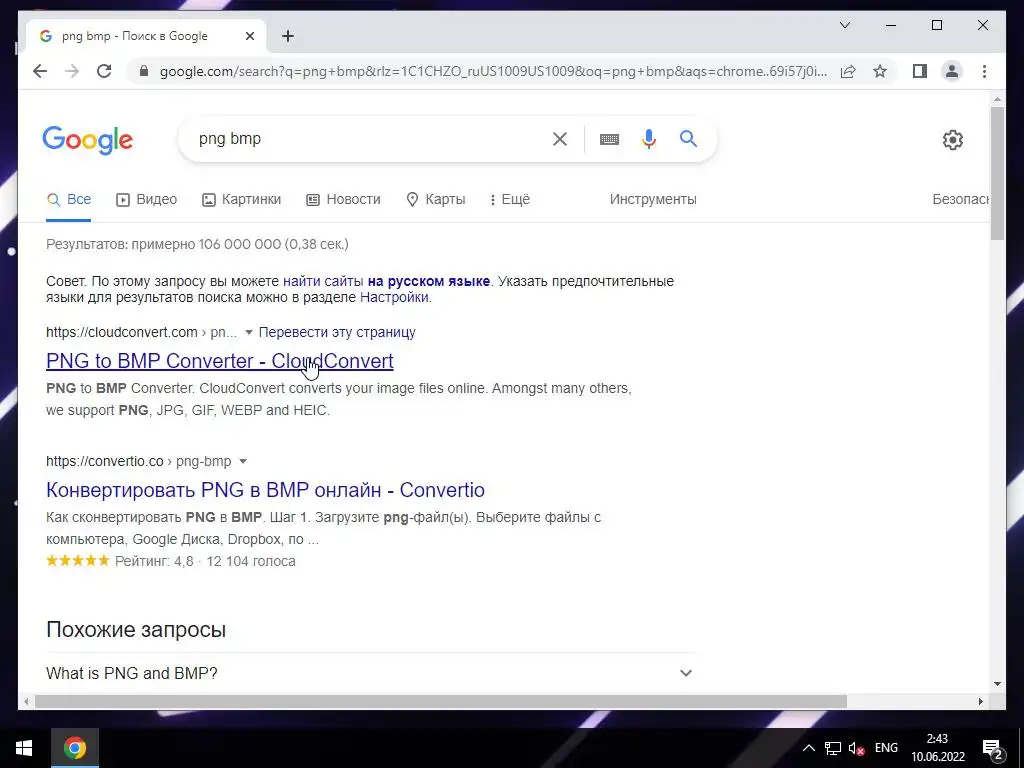Open the network status tray icon
1024x768 pixels.
coord(833,748)
